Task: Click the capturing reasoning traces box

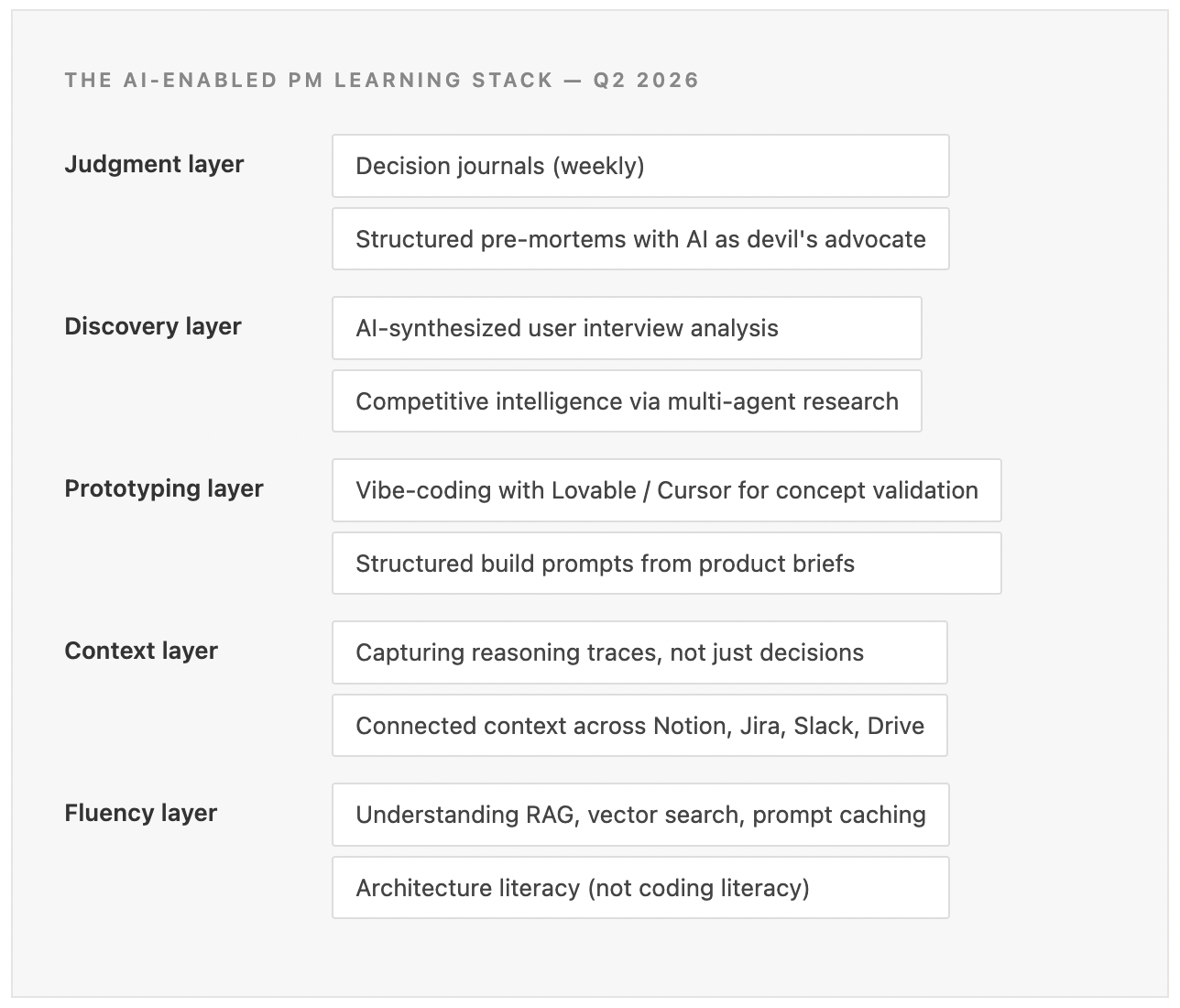Action: click(639, 652)
